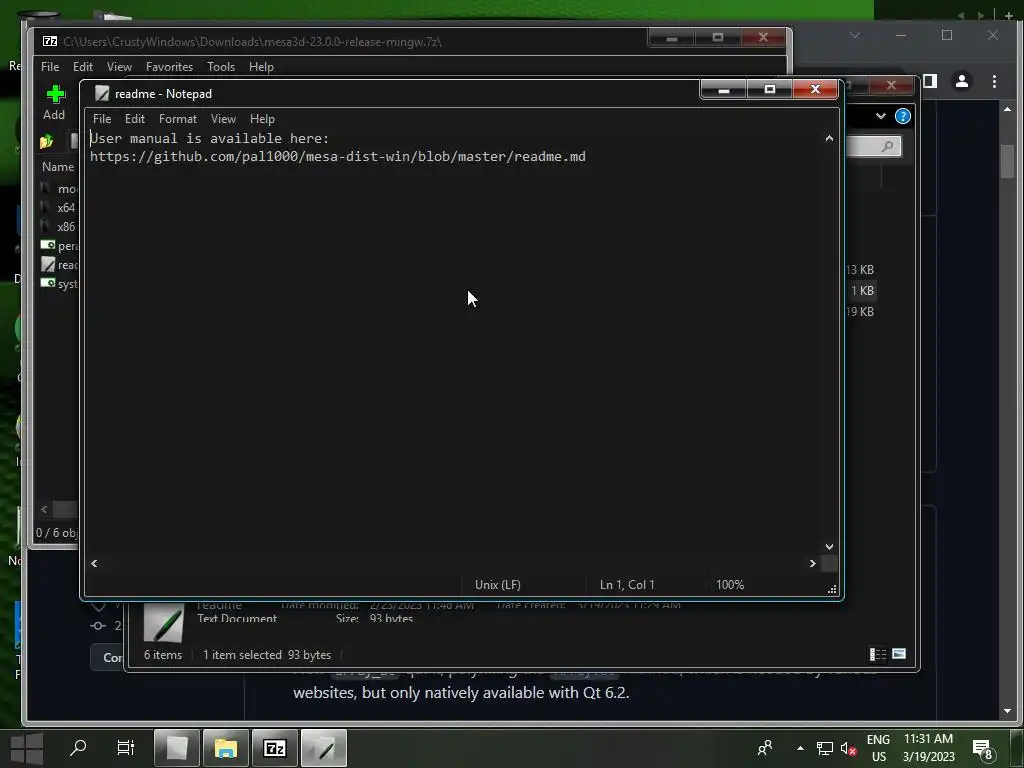The image size is (1024, 768).
Task: Expand the Explorer ribbon chevron
Action: 881,116
